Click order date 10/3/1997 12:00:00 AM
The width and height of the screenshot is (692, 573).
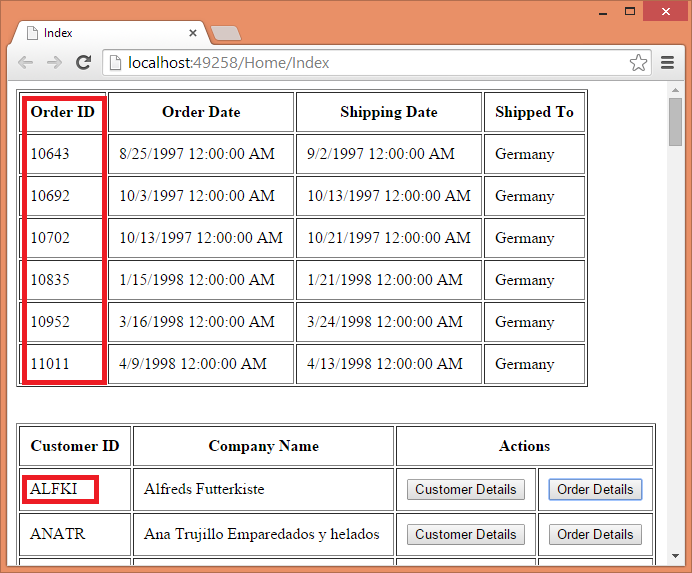point(197,196)
